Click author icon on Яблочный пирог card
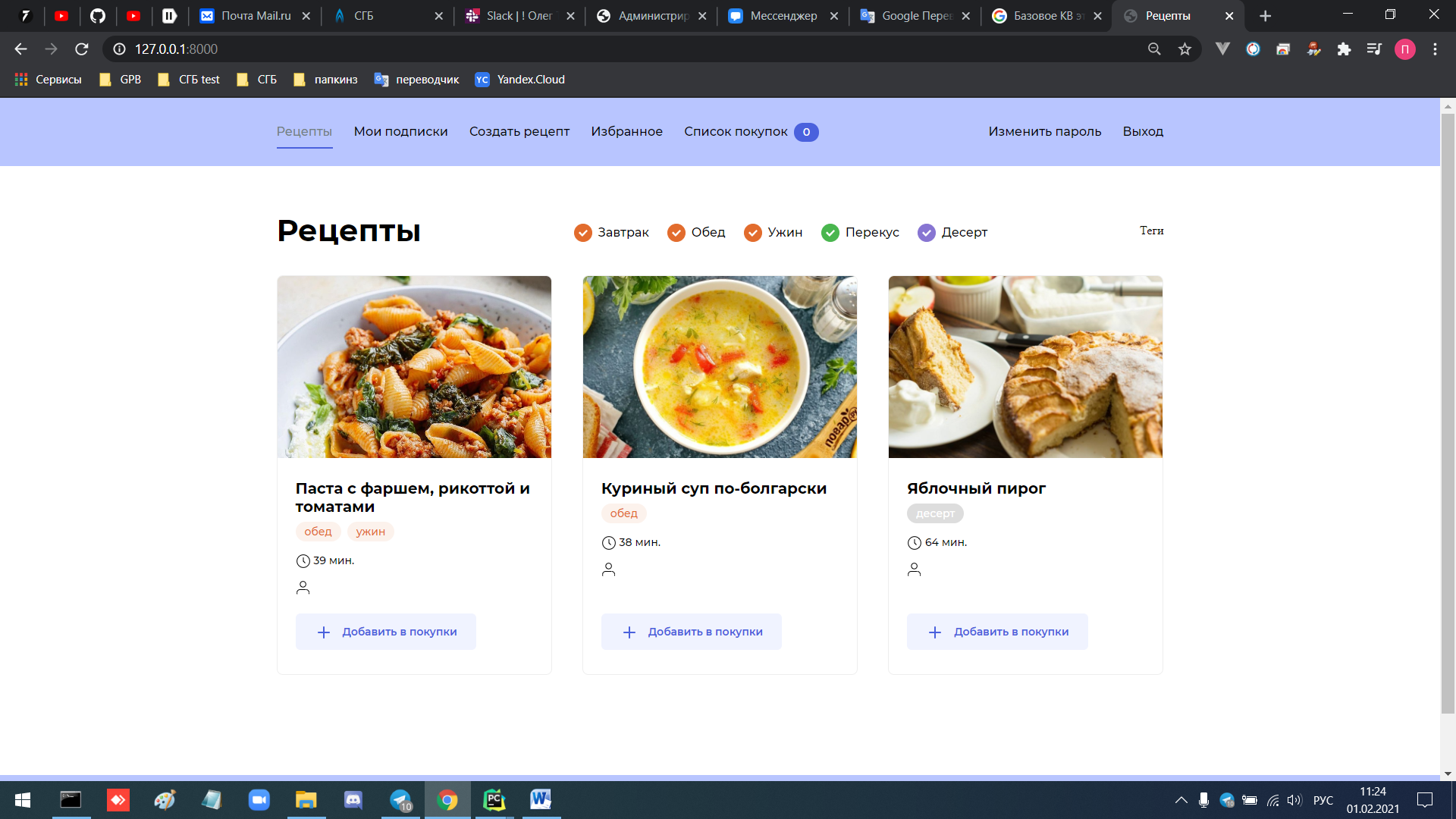 (x=914, y=570)
